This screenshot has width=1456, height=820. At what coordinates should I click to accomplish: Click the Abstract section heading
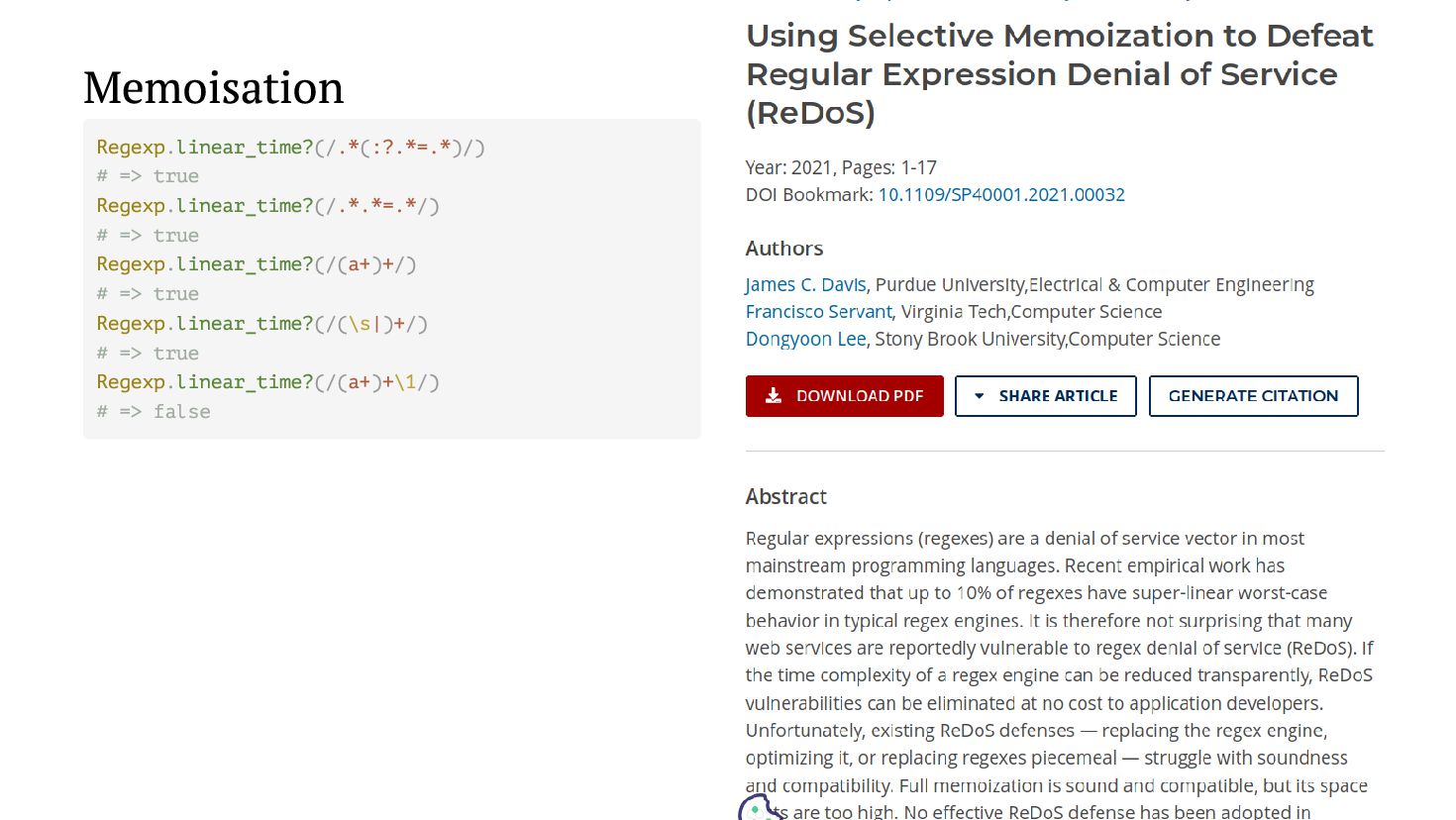pos(785,496)
